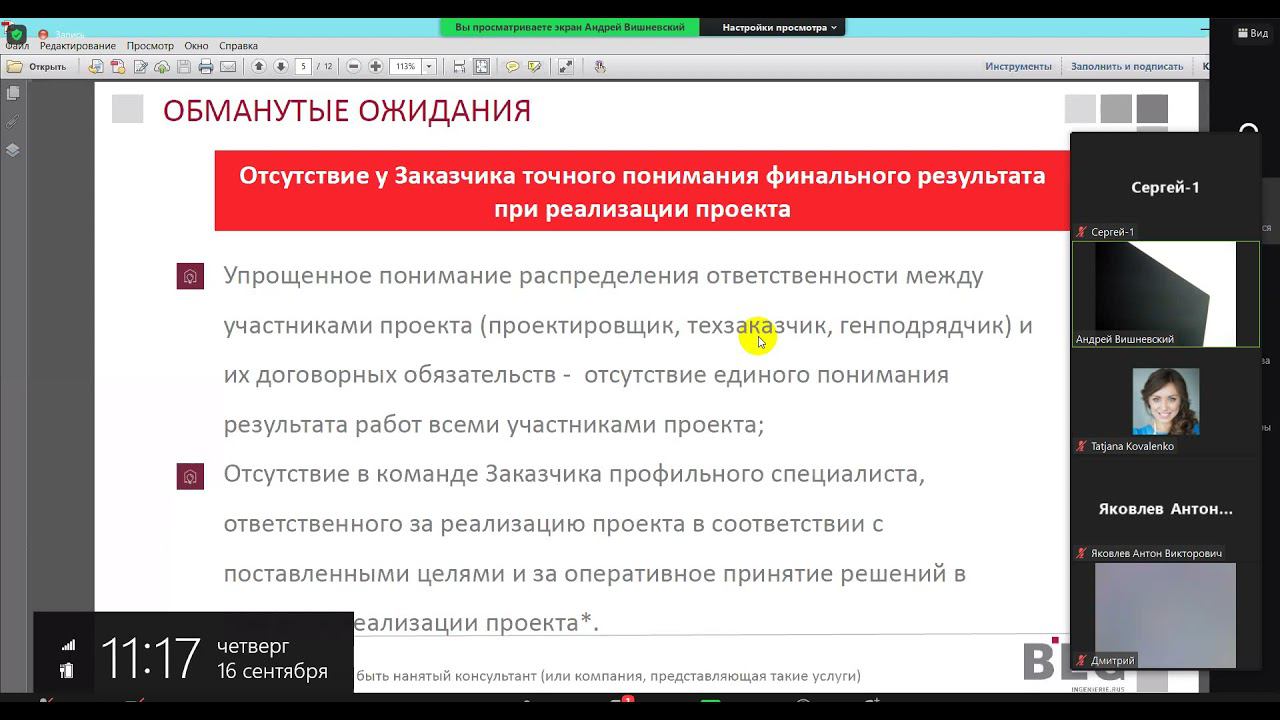Image resolution: width=1280 pixels, height=720 pixels.
Task: Click the page number input field
Action: (x=302, y=67)
